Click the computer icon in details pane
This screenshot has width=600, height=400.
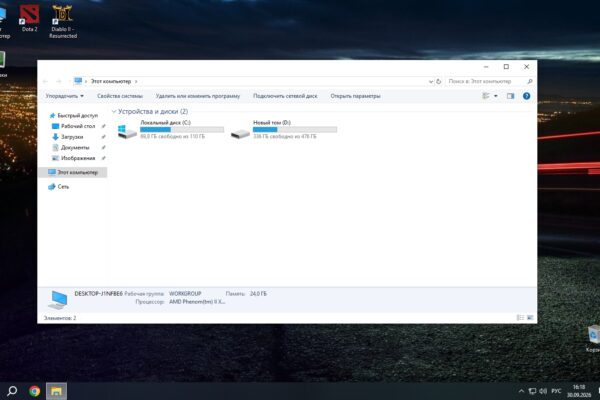pyautogui.click(x=58, y=300)
